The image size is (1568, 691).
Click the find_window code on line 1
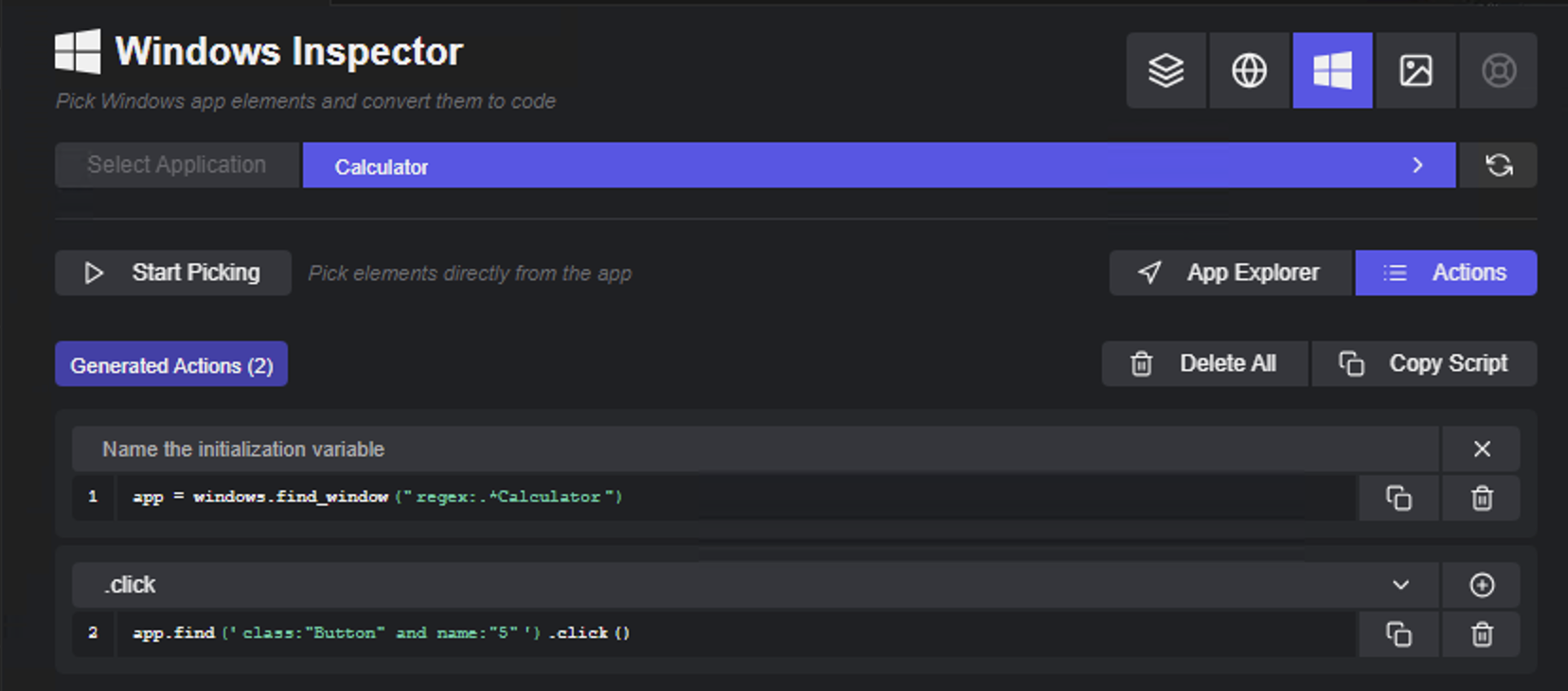tap(378, 496)
